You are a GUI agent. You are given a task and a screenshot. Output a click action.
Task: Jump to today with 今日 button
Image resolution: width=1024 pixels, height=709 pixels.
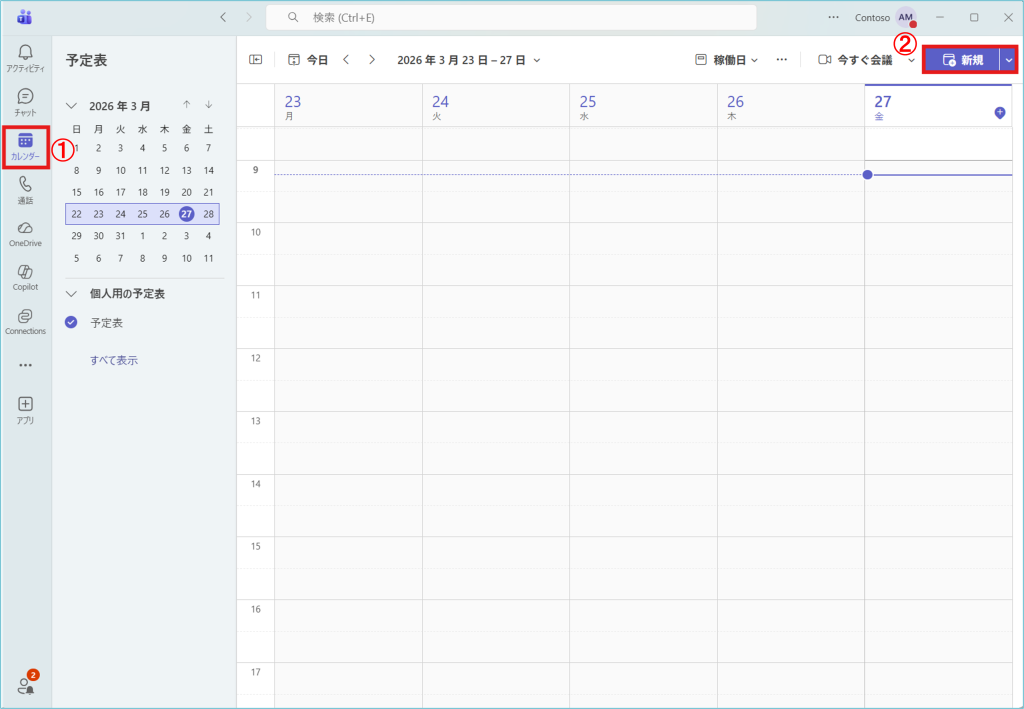(x=308, y=60)
